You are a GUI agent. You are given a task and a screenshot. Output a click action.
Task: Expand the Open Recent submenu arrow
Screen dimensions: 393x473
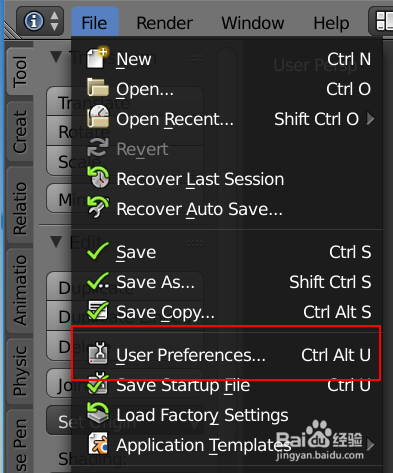(x=370, y=119)
